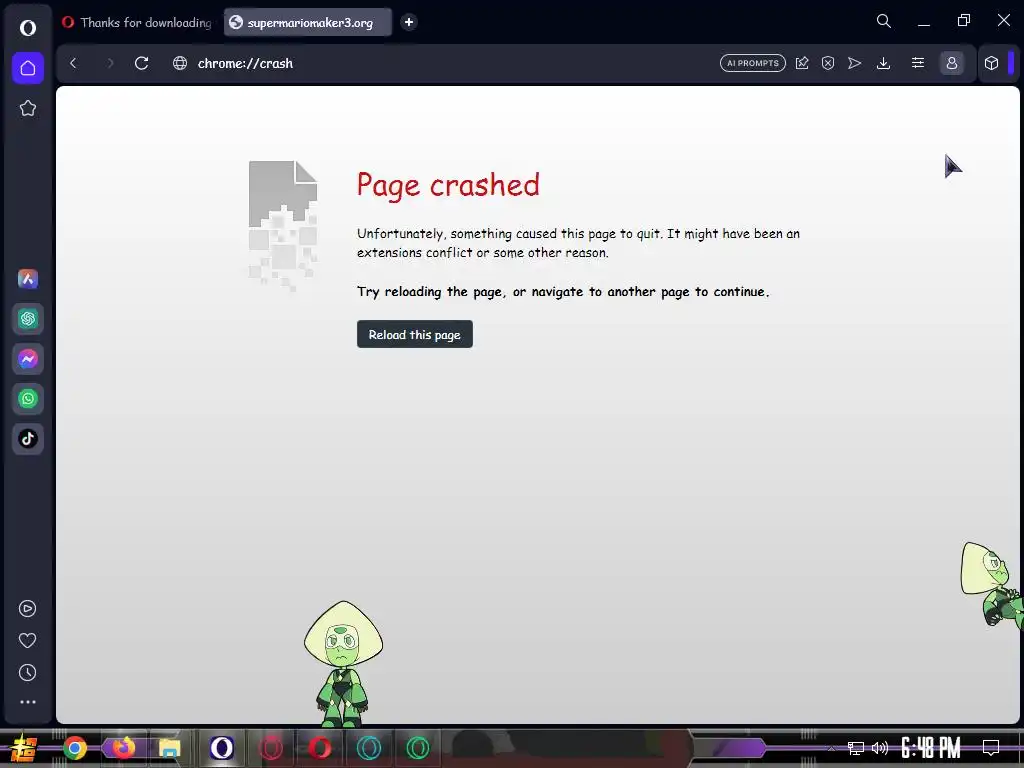Click 'Unfortunately, something caused this page' text

(578, 243)
